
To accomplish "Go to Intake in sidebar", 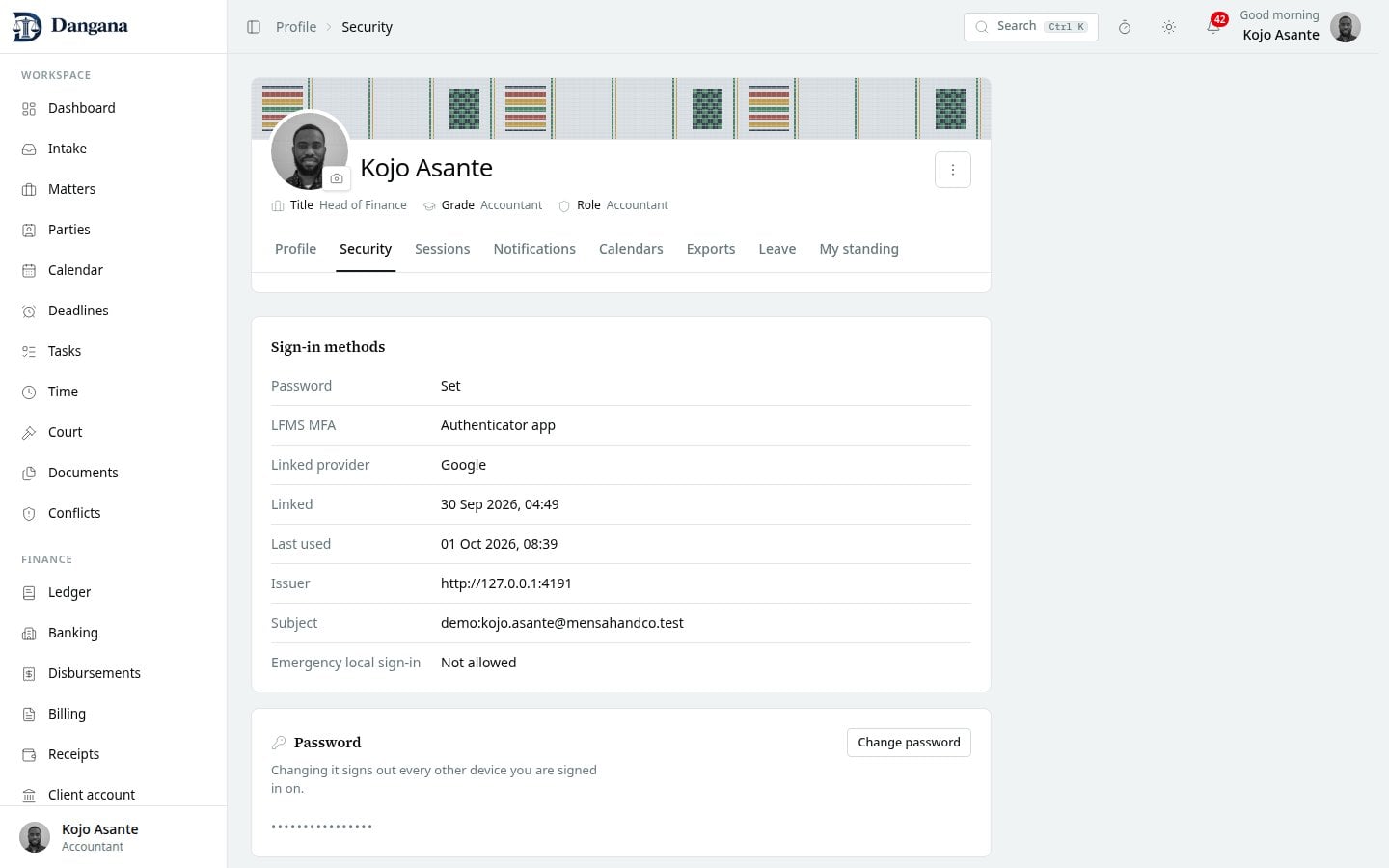I will point(113,149).
